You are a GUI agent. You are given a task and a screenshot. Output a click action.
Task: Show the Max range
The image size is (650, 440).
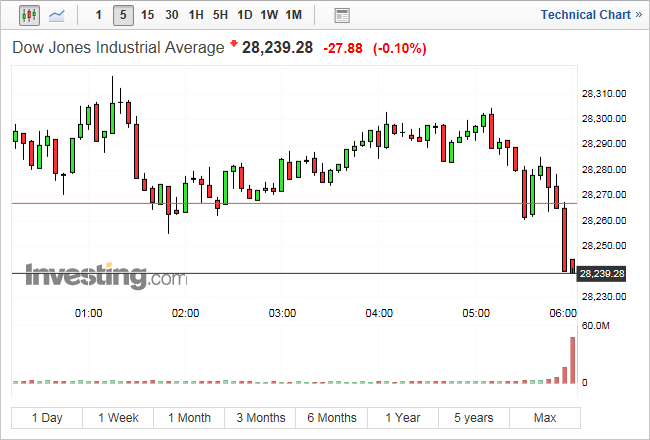click(545, 418)
